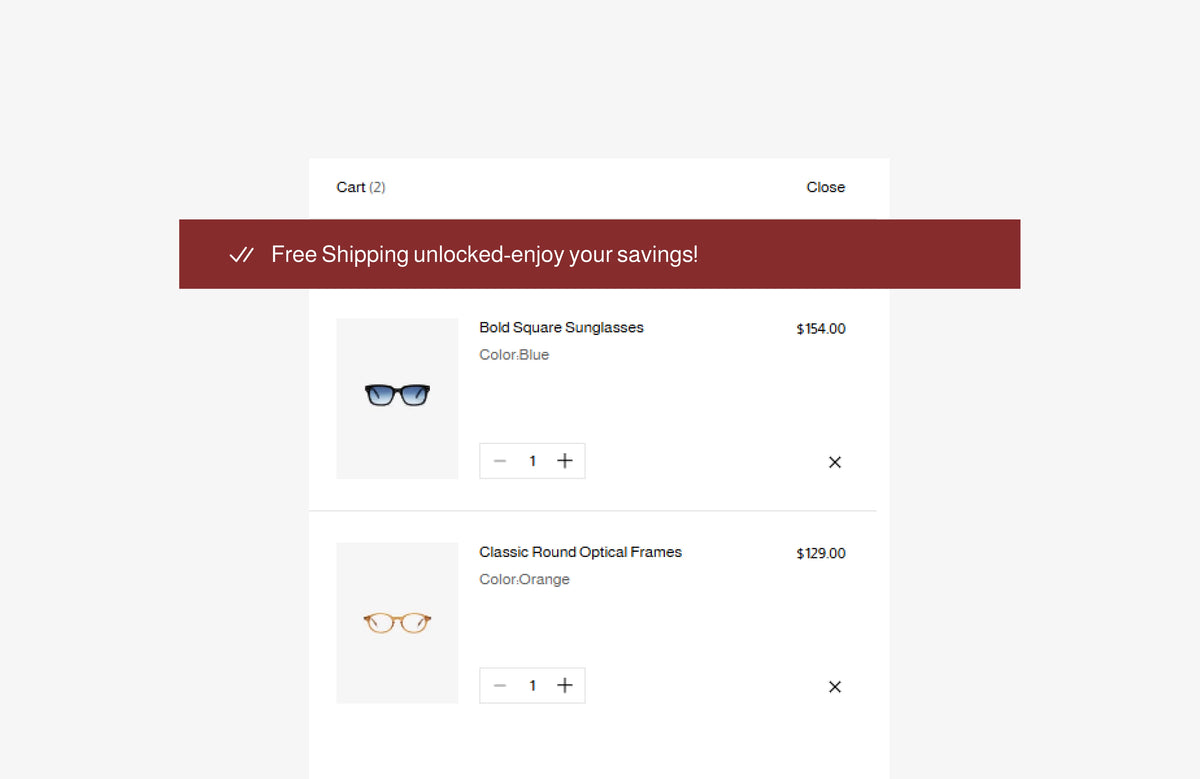Click the Free Shipping unlocked banner message
The height and width of the screenshot is (779, 1200).
point(484,255)
